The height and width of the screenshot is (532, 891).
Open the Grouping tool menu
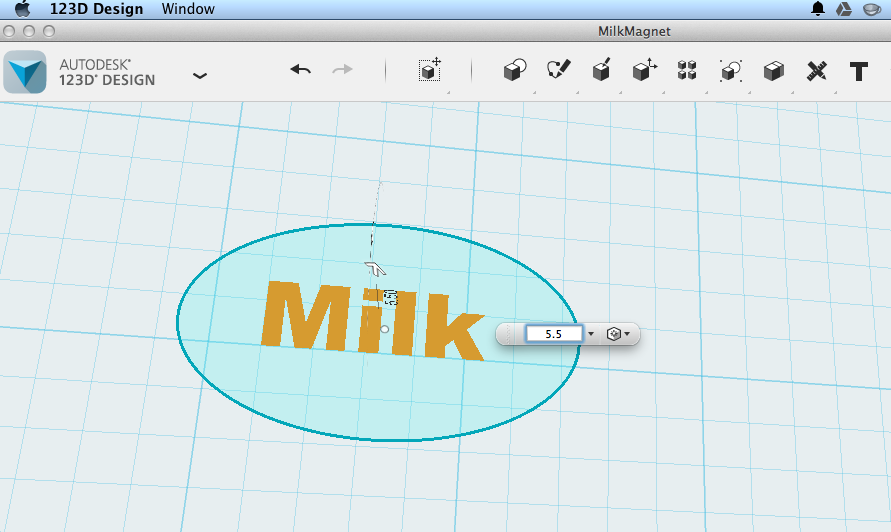tap(730, 70)
